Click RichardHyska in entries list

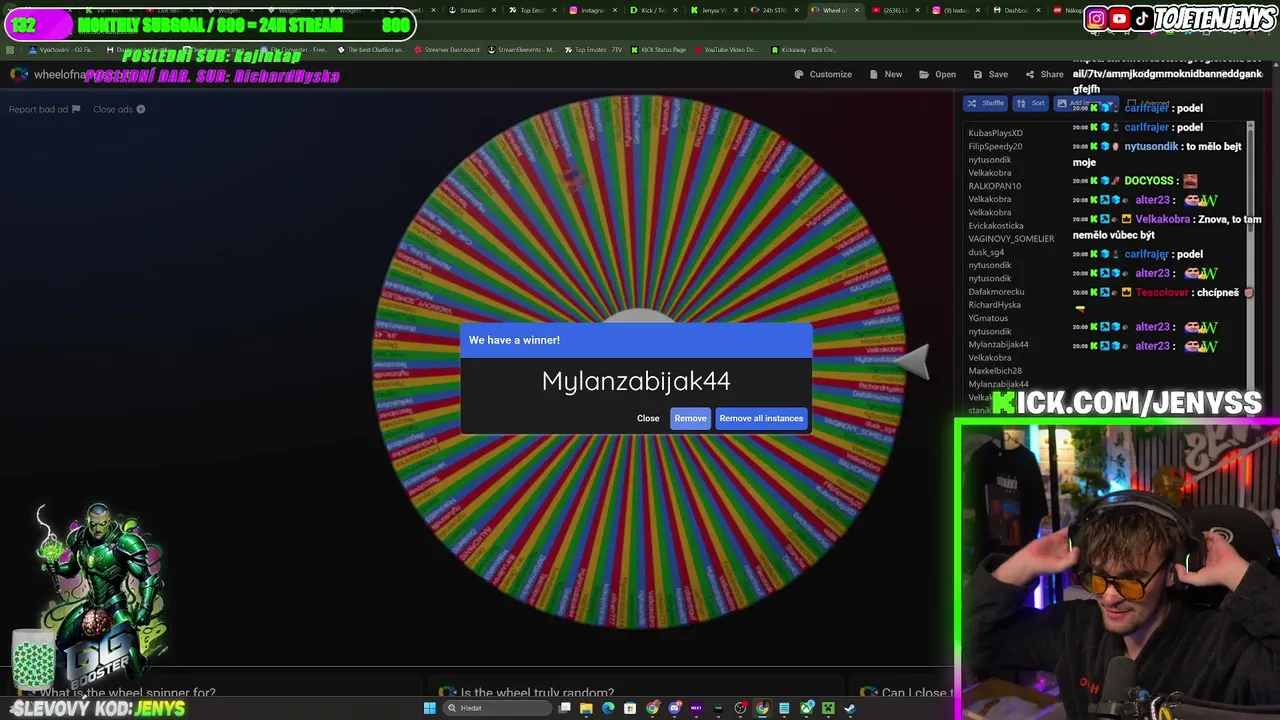coord(994,305)
